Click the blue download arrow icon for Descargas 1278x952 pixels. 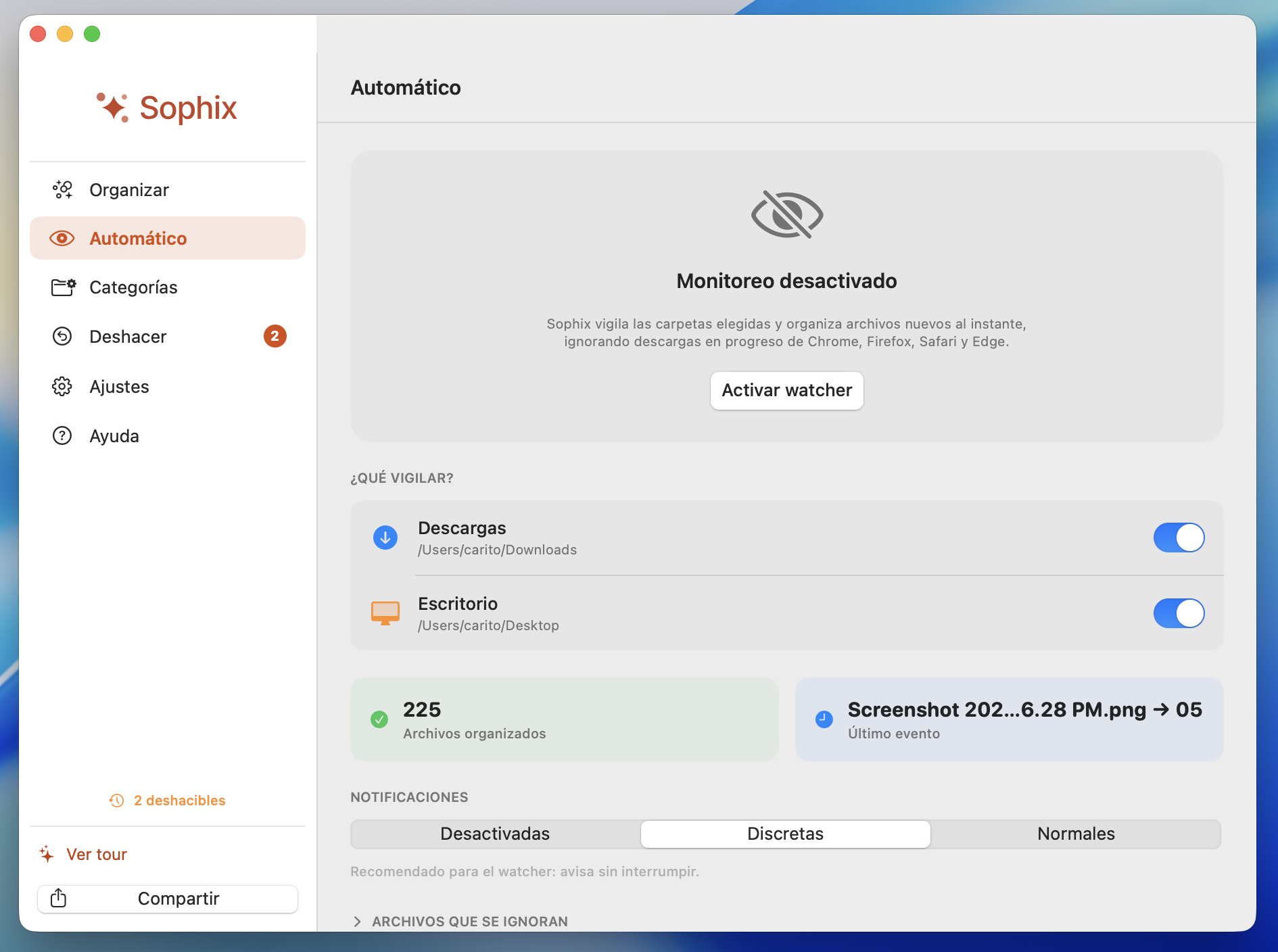pos(385,538)
